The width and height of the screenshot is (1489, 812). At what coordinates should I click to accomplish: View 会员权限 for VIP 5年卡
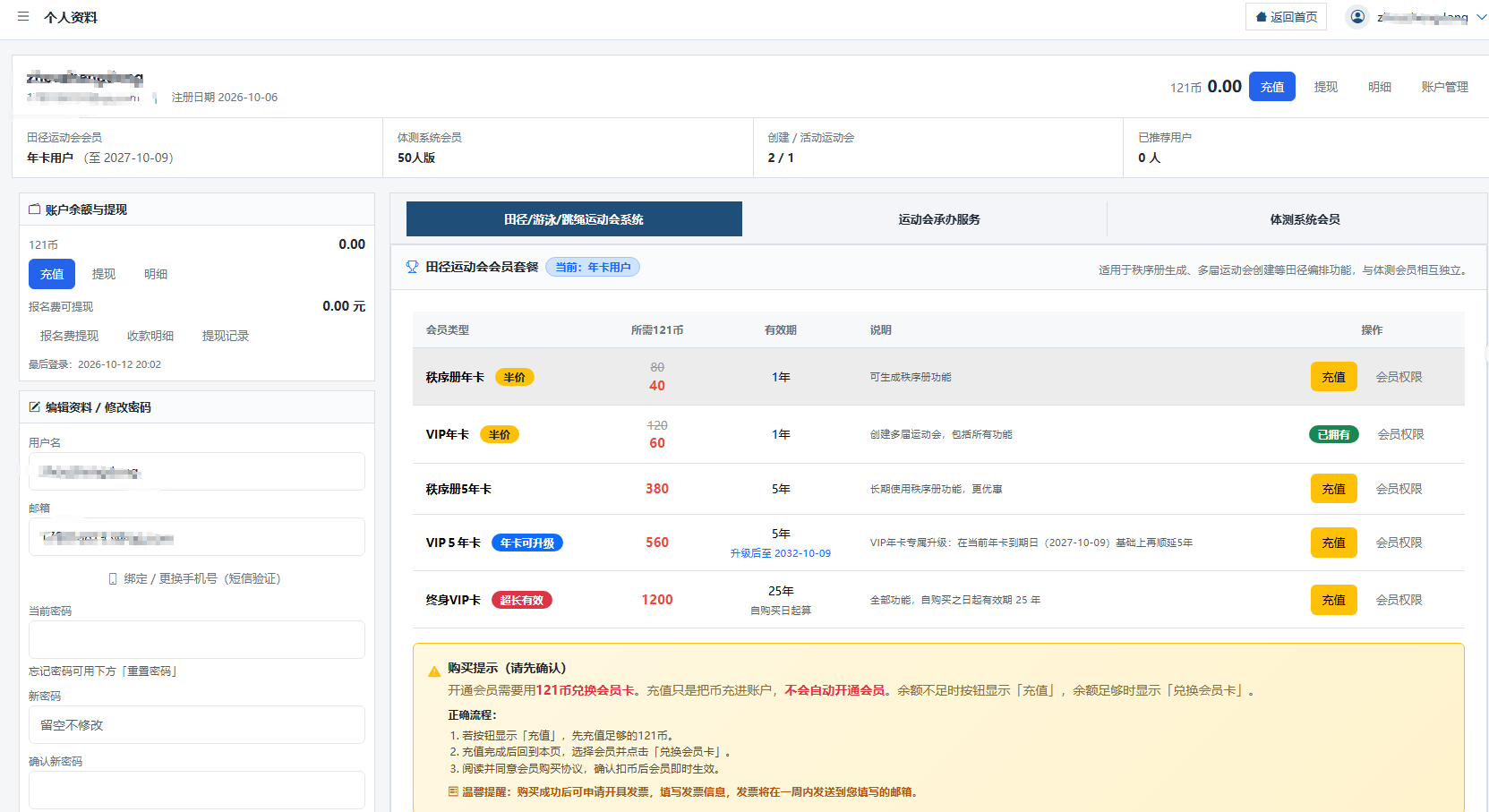[1399, 543]
